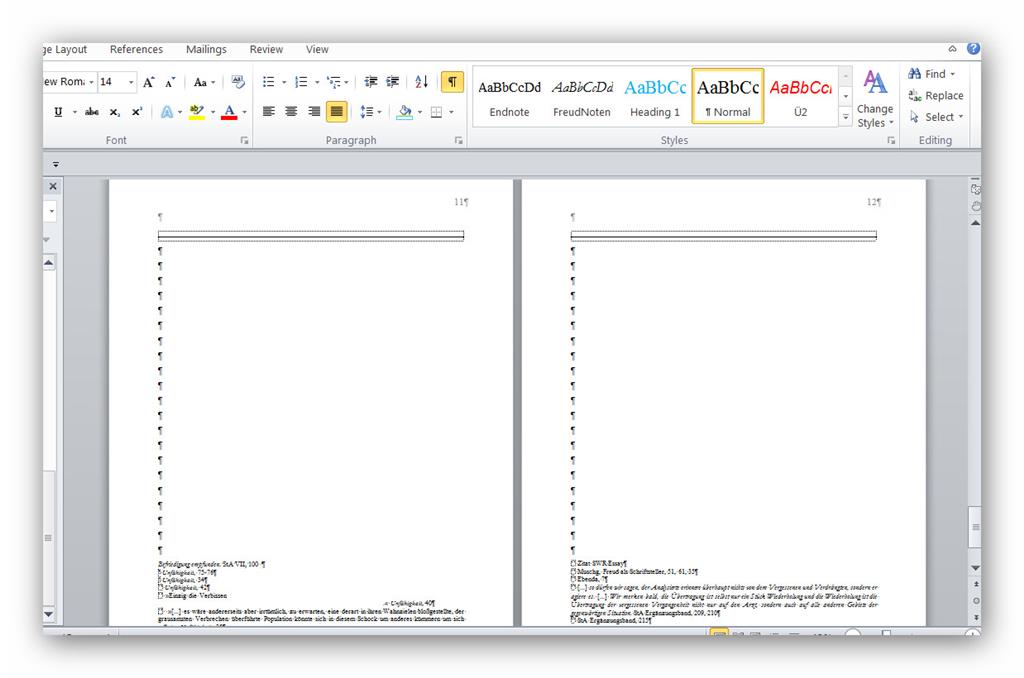Click the Numbering list icon

tap(301, 82)
